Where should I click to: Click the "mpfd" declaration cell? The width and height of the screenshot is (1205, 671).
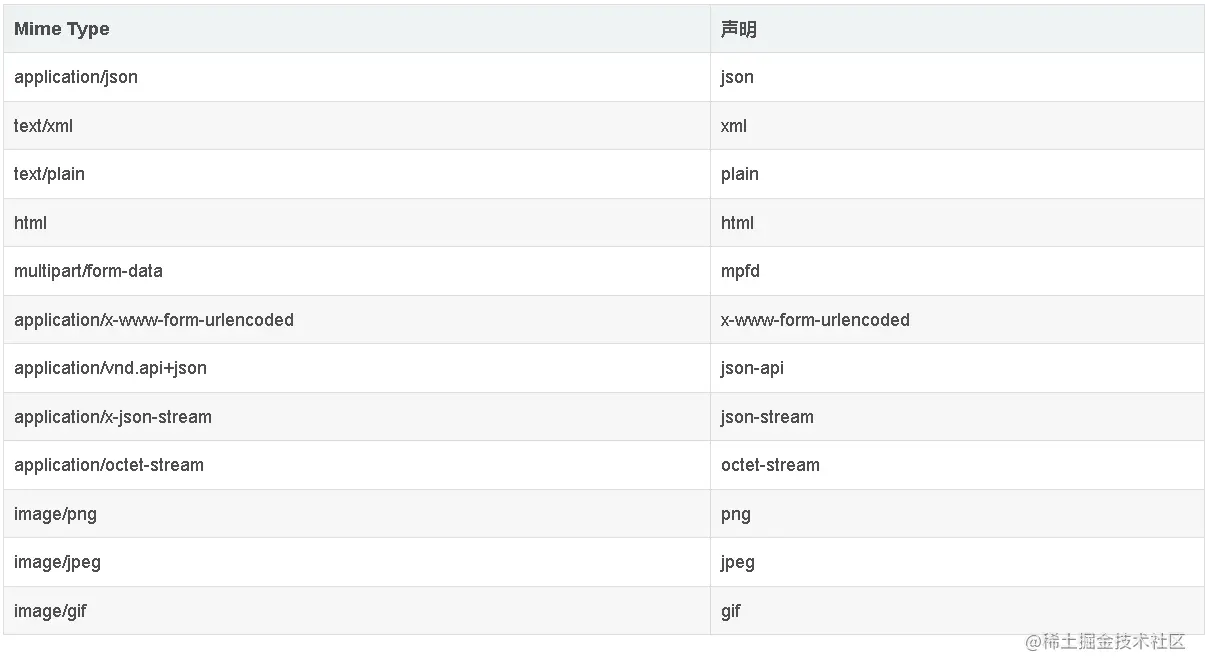[x=740, y=271]
